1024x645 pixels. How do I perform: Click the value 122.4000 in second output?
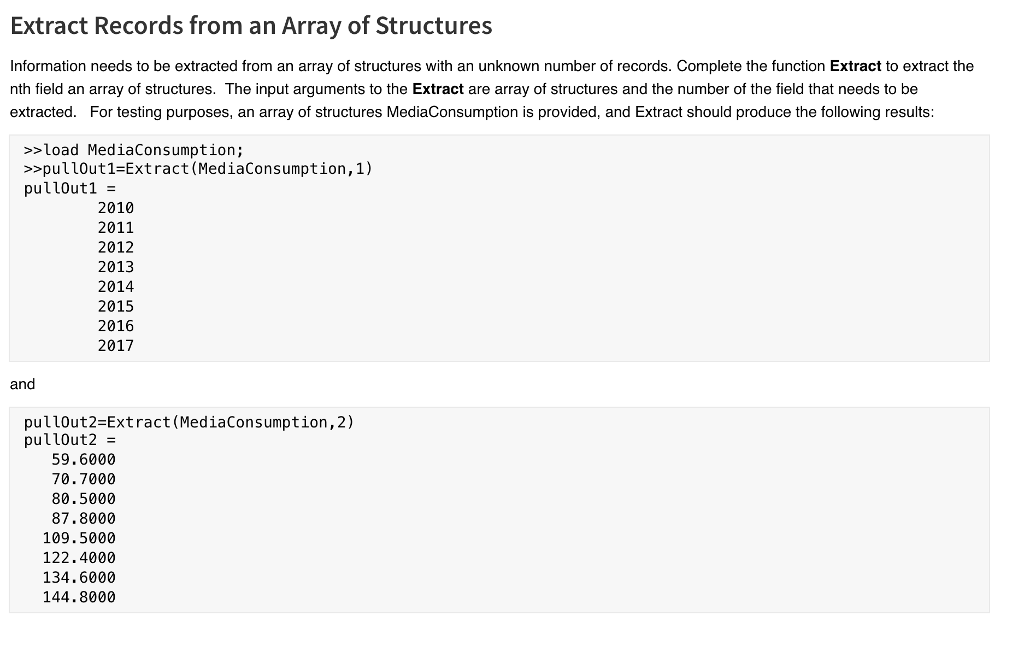79,558
